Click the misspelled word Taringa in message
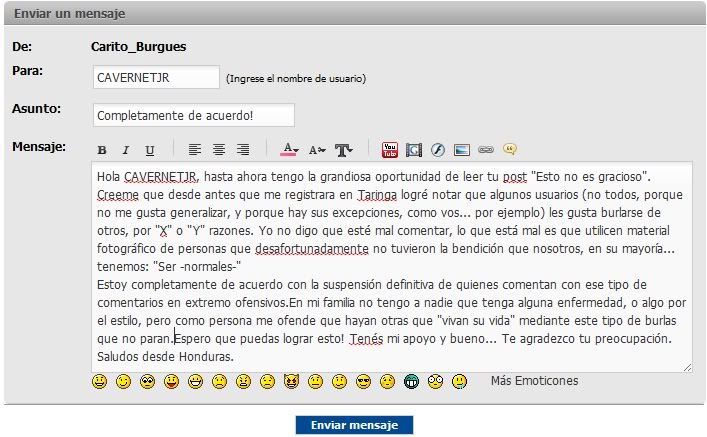 (377, 195)
